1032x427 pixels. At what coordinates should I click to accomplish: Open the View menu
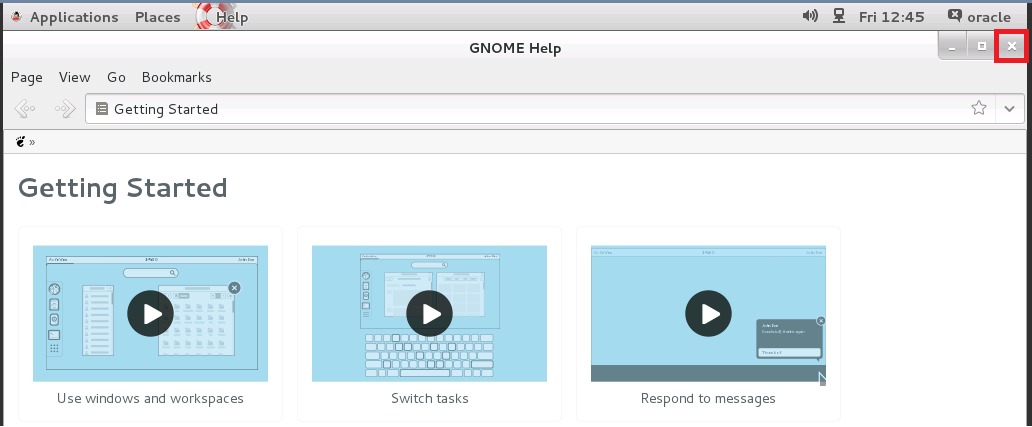pyautogui.click(x=74, y=78)
